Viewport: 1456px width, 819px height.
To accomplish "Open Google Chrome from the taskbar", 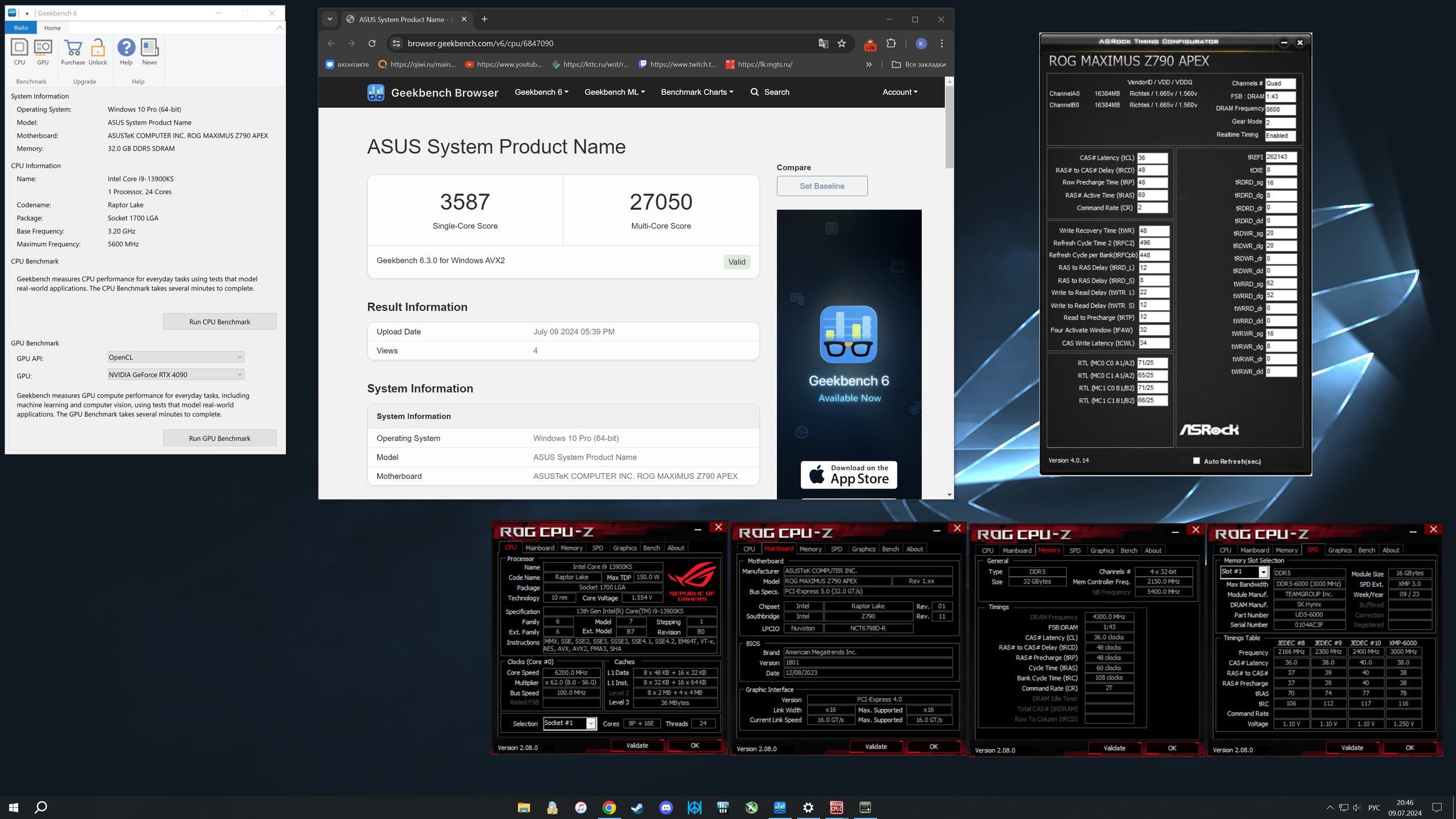I will point(609,807).
